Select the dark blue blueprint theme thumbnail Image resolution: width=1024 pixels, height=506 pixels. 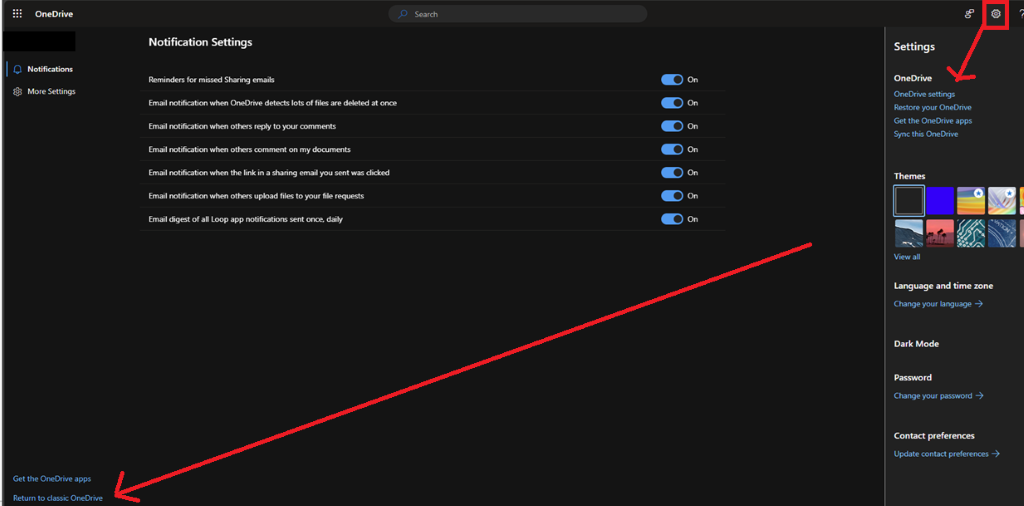tap(1002, 233)
